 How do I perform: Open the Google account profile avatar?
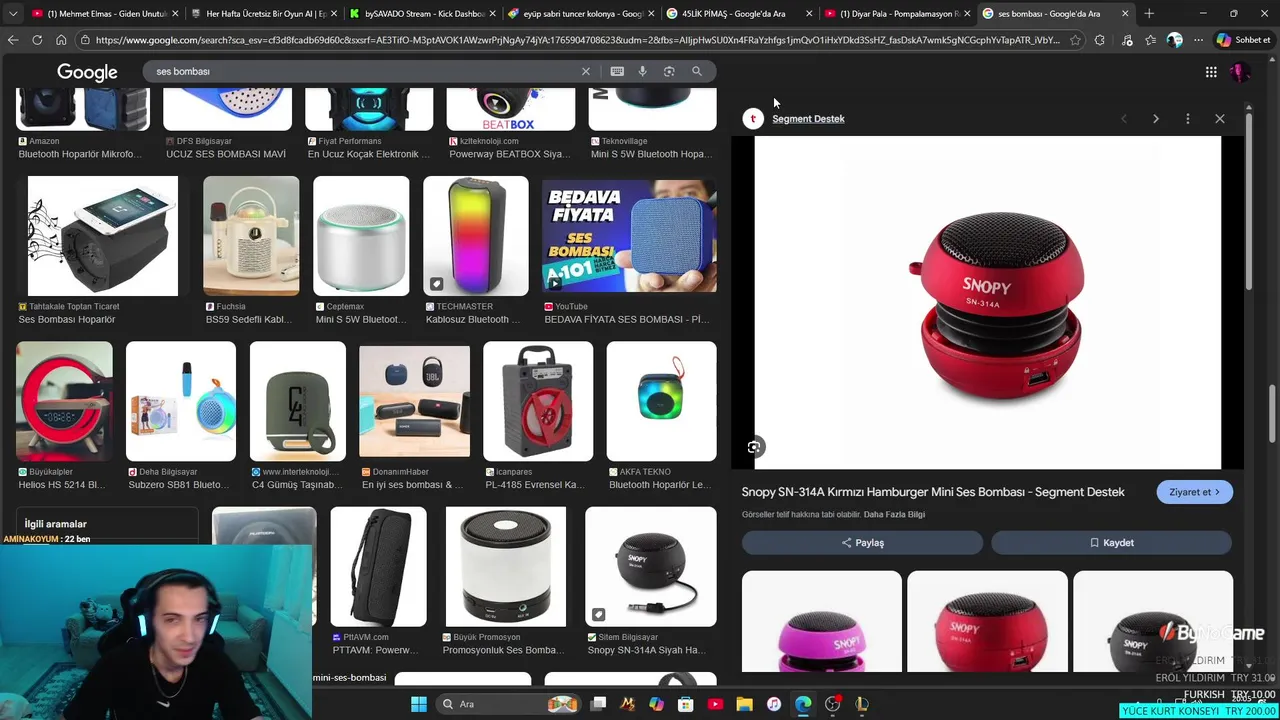[x=1240, y=72]
